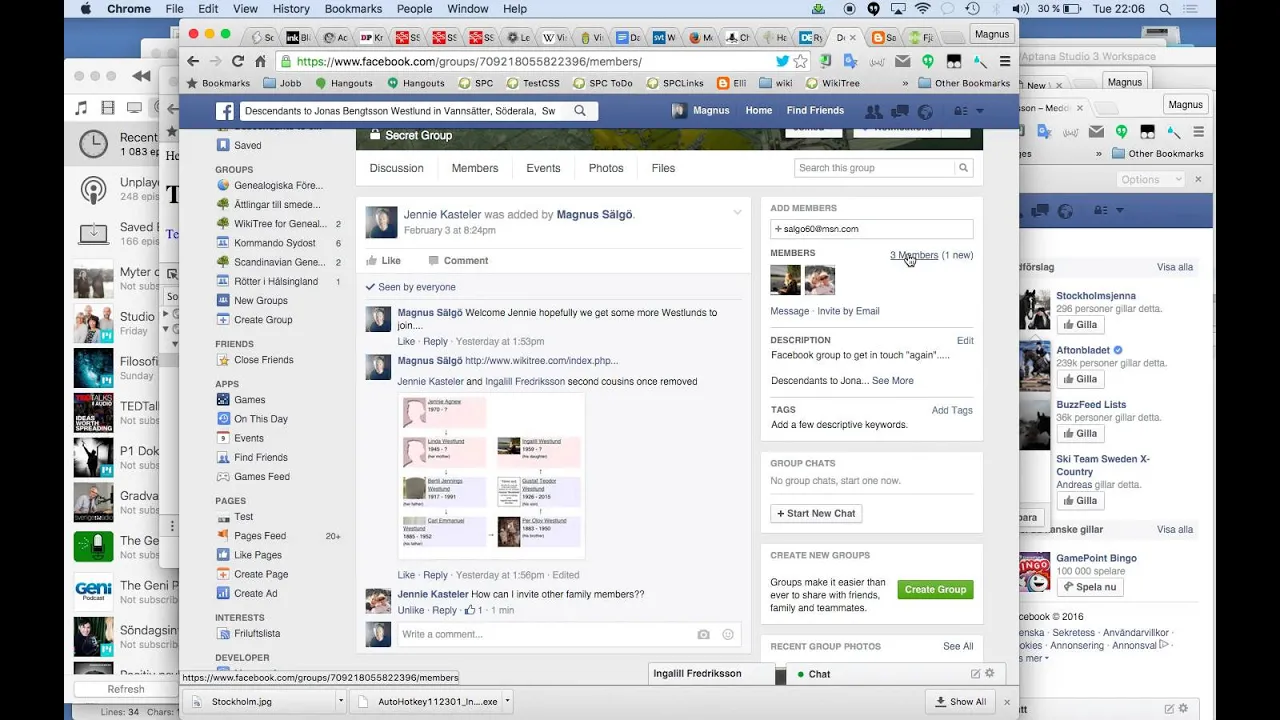Expand the post options chevron
This screenshot has height=720, width=1280.
point(738,212)
